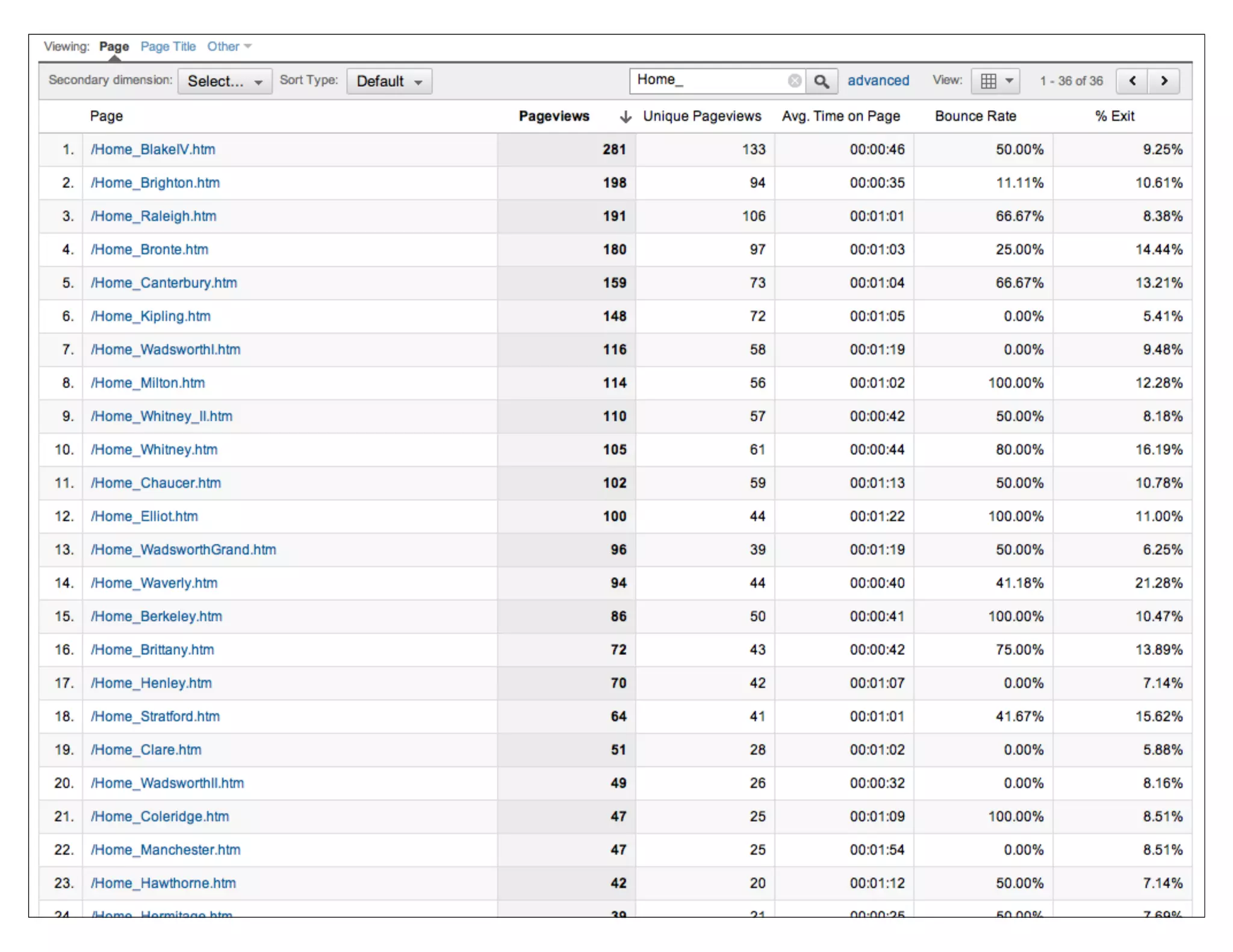
Task: Go to the next results page
Action: click(1163, 81)
